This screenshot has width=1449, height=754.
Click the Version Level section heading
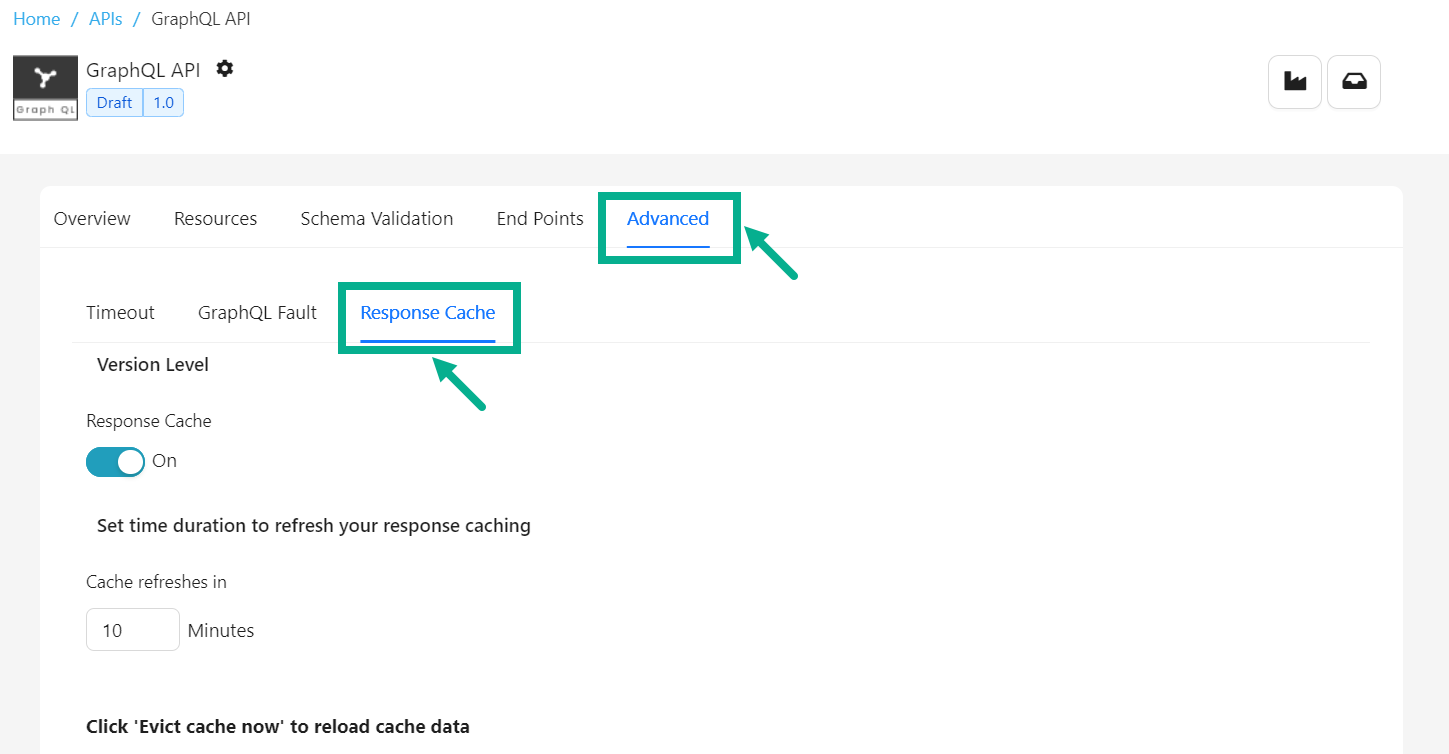152,364
